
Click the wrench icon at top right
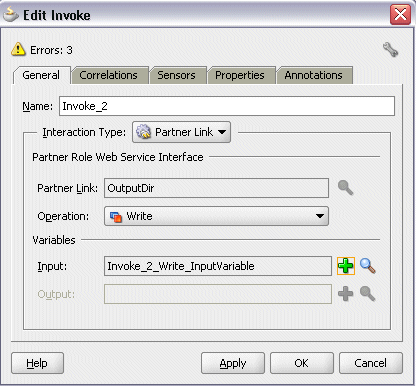390,50
